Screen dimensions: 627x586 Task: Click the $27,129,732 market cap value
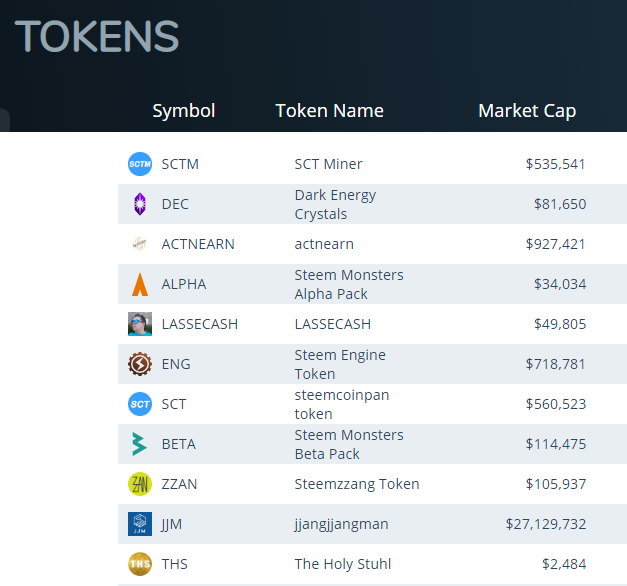(x=546, y=524)
